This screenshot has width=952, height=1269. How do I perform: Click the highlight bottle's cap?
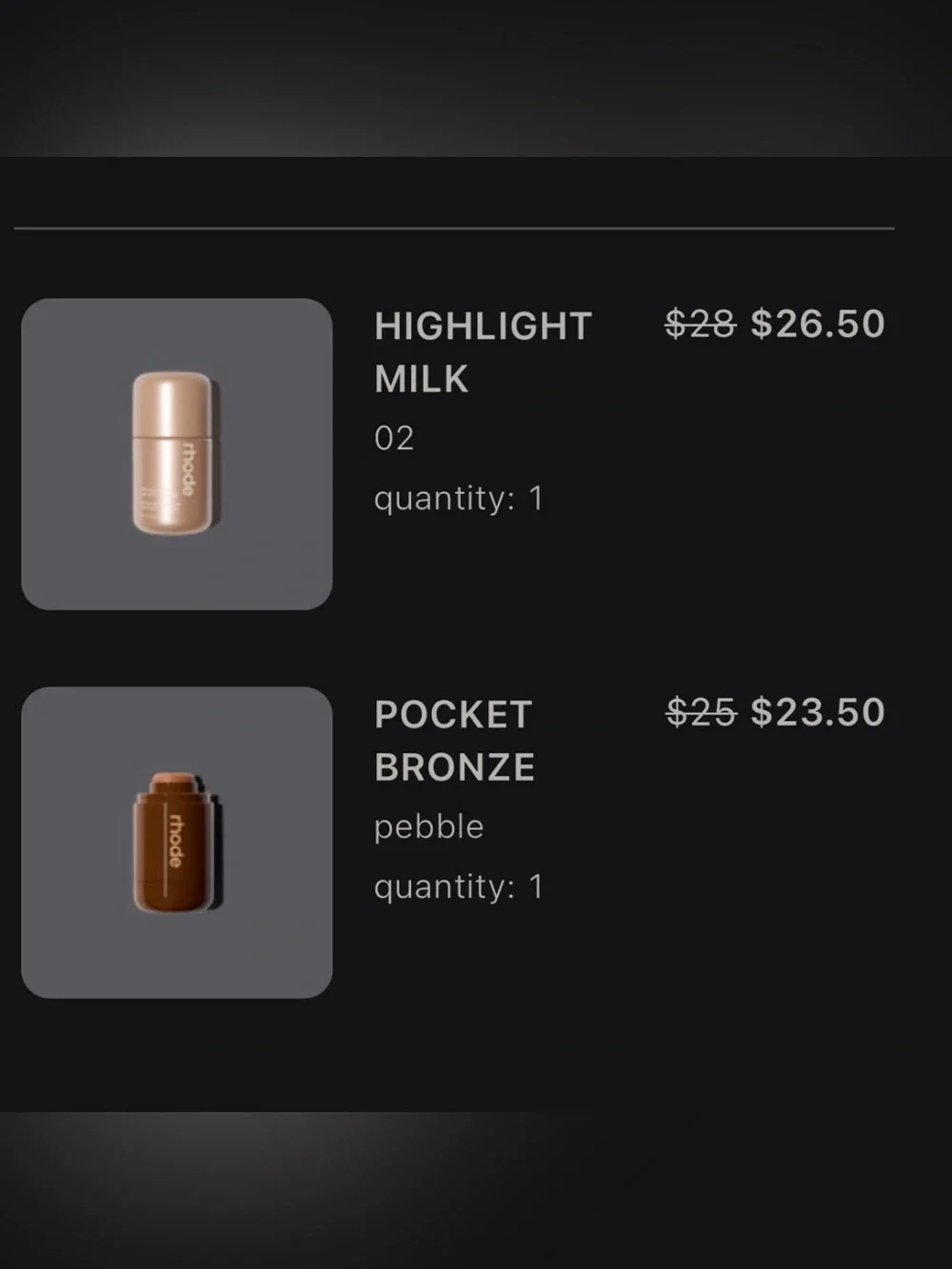pyautogui.click(x=172, y=404)
